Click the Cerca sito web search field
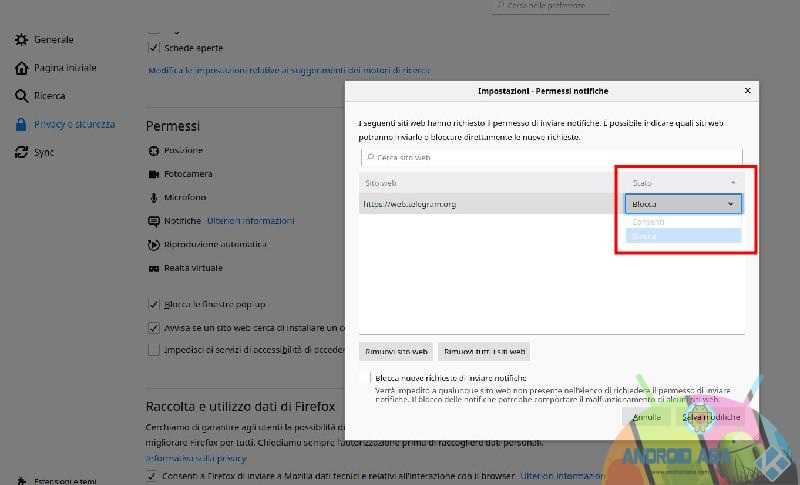 click(550, 158)
